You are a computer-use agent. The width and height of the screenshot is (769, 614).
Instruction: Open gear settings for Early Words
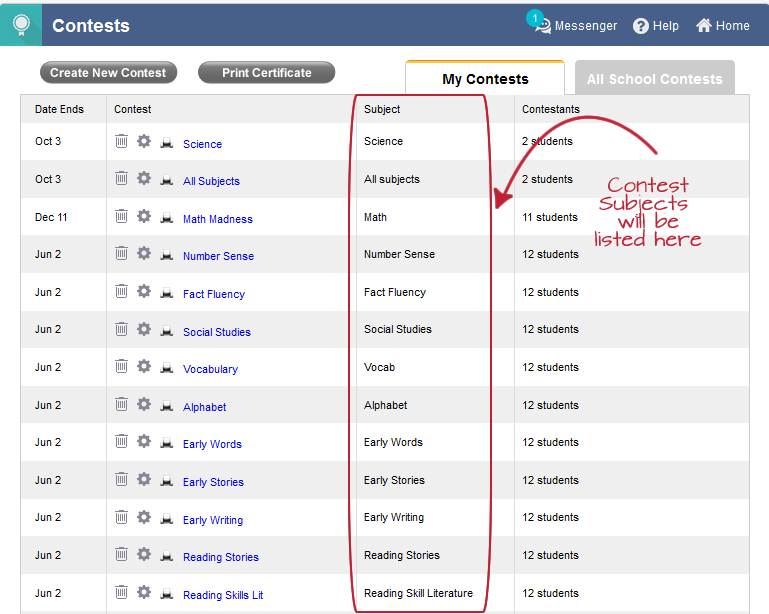[x=144, y=441]
